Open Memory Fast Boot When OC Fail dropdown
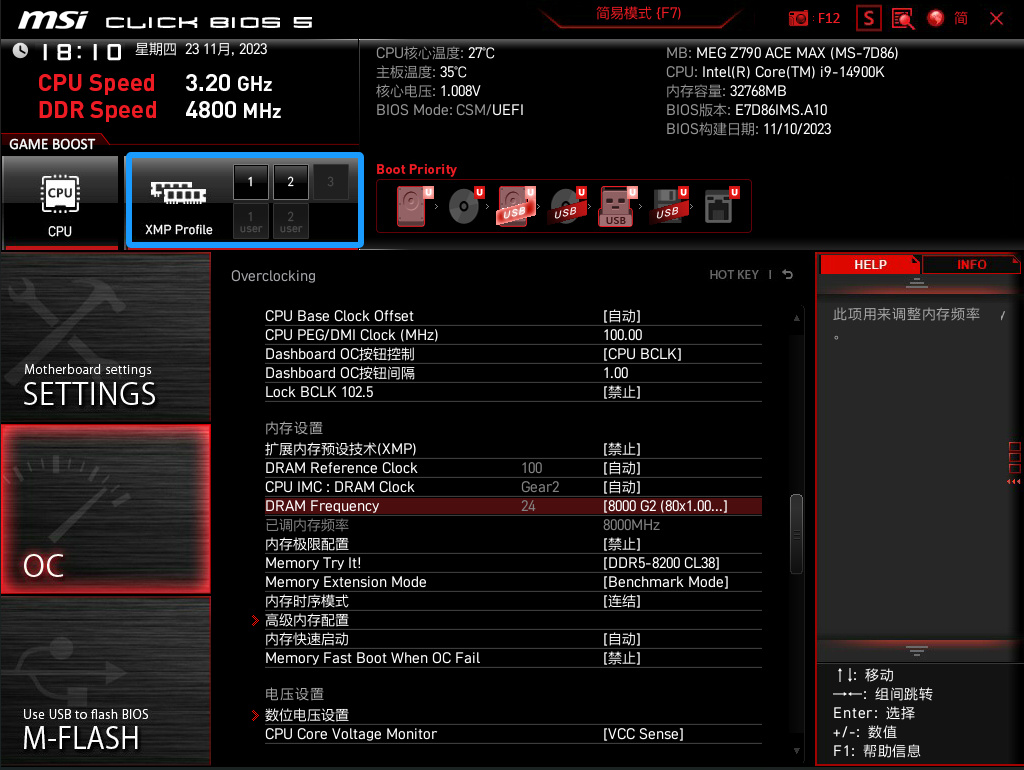 [x=622, y=658]
